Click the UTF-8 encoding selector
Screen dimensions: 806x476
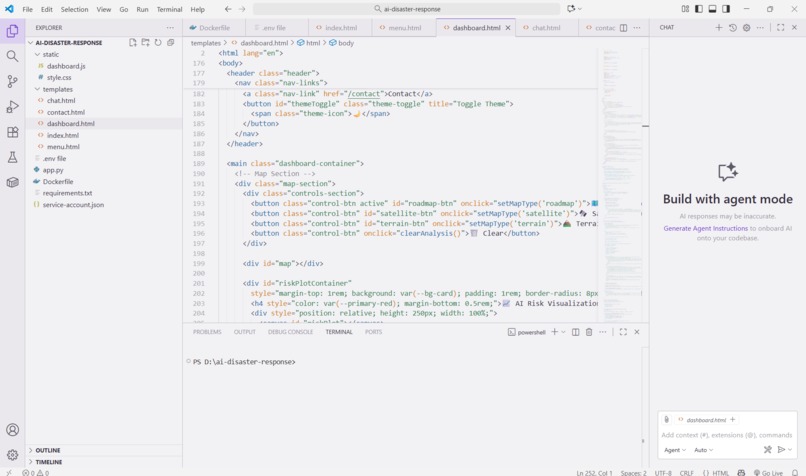click(663, 472)
